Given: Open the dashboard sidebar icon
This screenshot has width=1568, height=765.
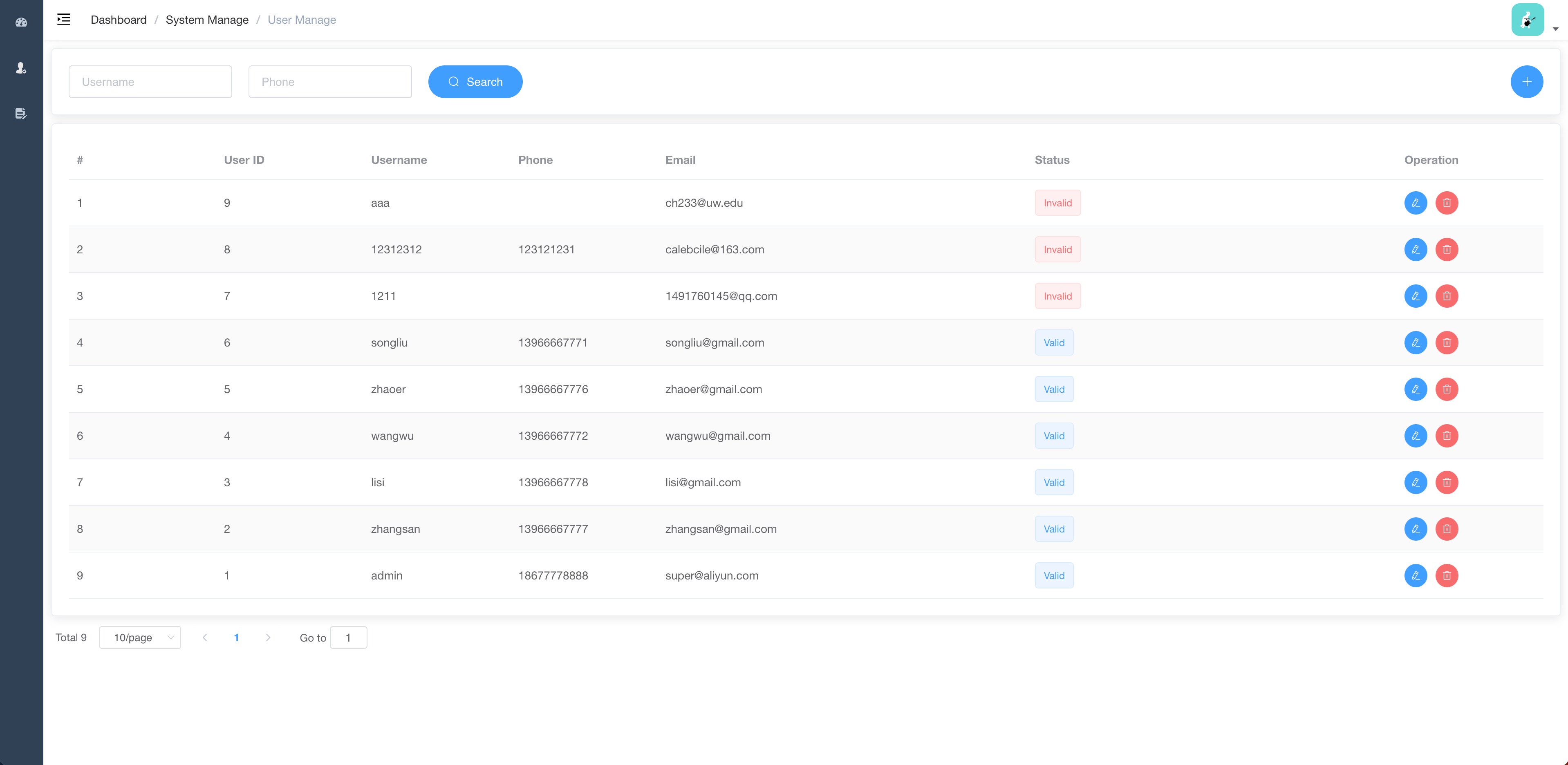Looking at the screenshot, I should click(x=21, y=22).
